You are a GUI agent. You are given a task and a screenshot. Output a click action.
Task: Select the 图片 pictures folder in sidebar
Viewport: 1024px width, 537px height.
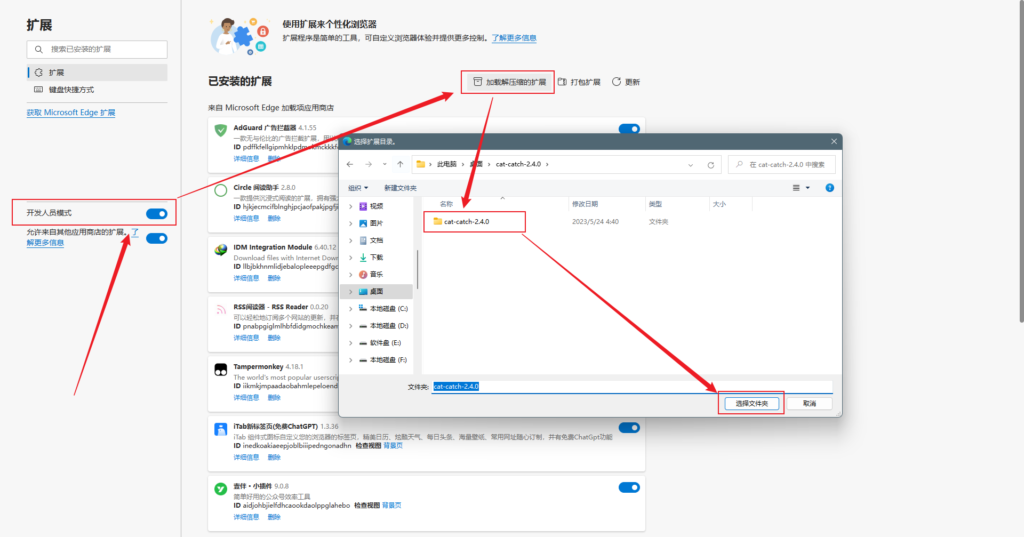click(x=377, y=223)
